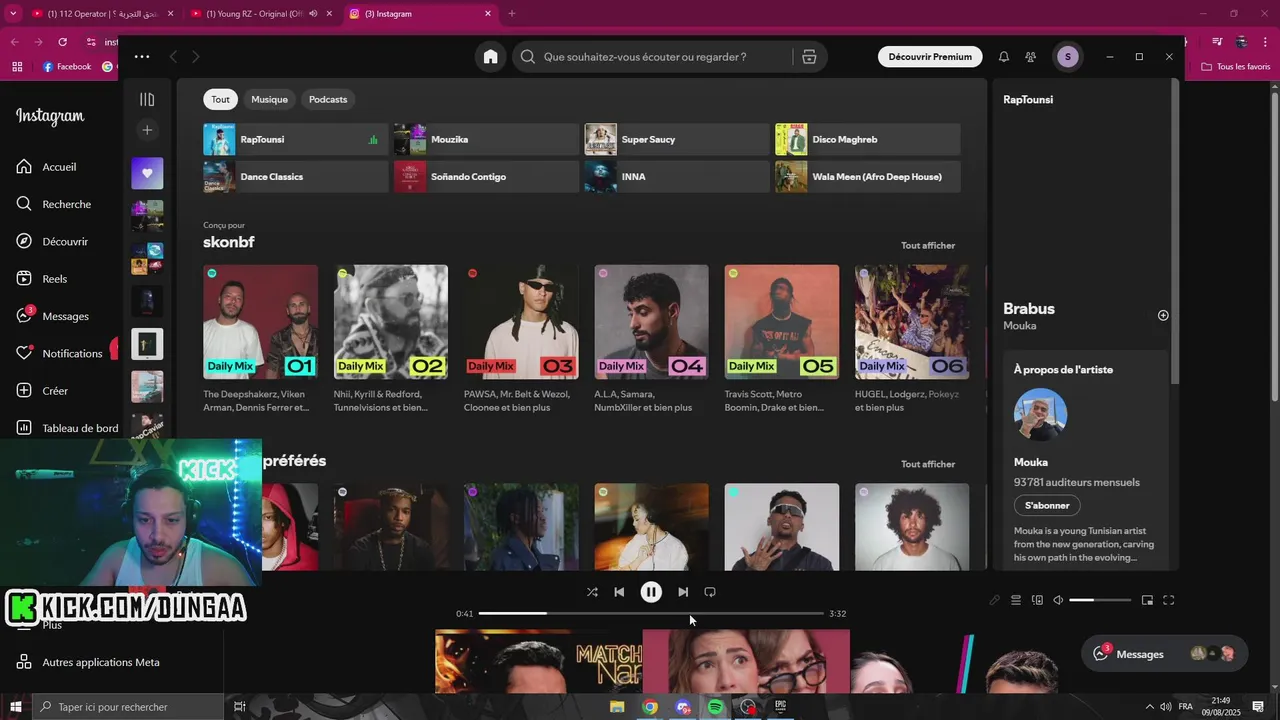Open the Chrome tab search dropdown

13,14
